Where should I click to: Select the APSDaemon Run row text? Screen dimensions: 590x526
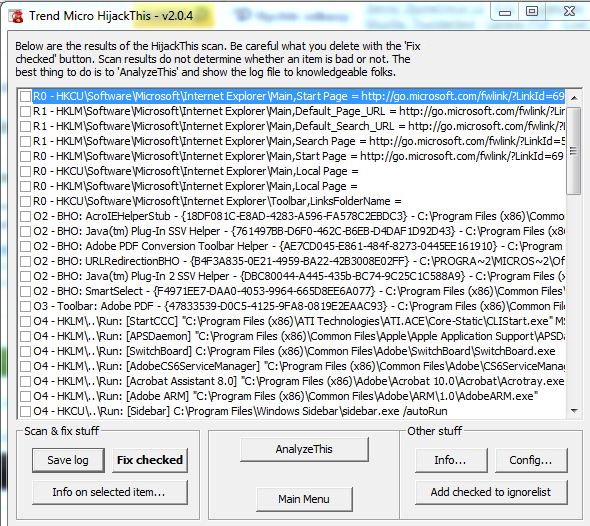pyautogui.click(x=299, y=336)
